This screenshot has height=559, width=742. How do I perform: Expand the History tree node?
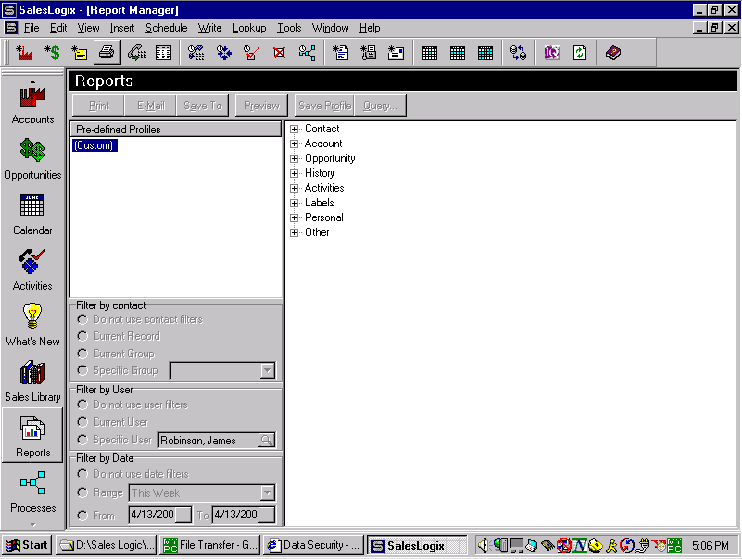tap(294, 173)
